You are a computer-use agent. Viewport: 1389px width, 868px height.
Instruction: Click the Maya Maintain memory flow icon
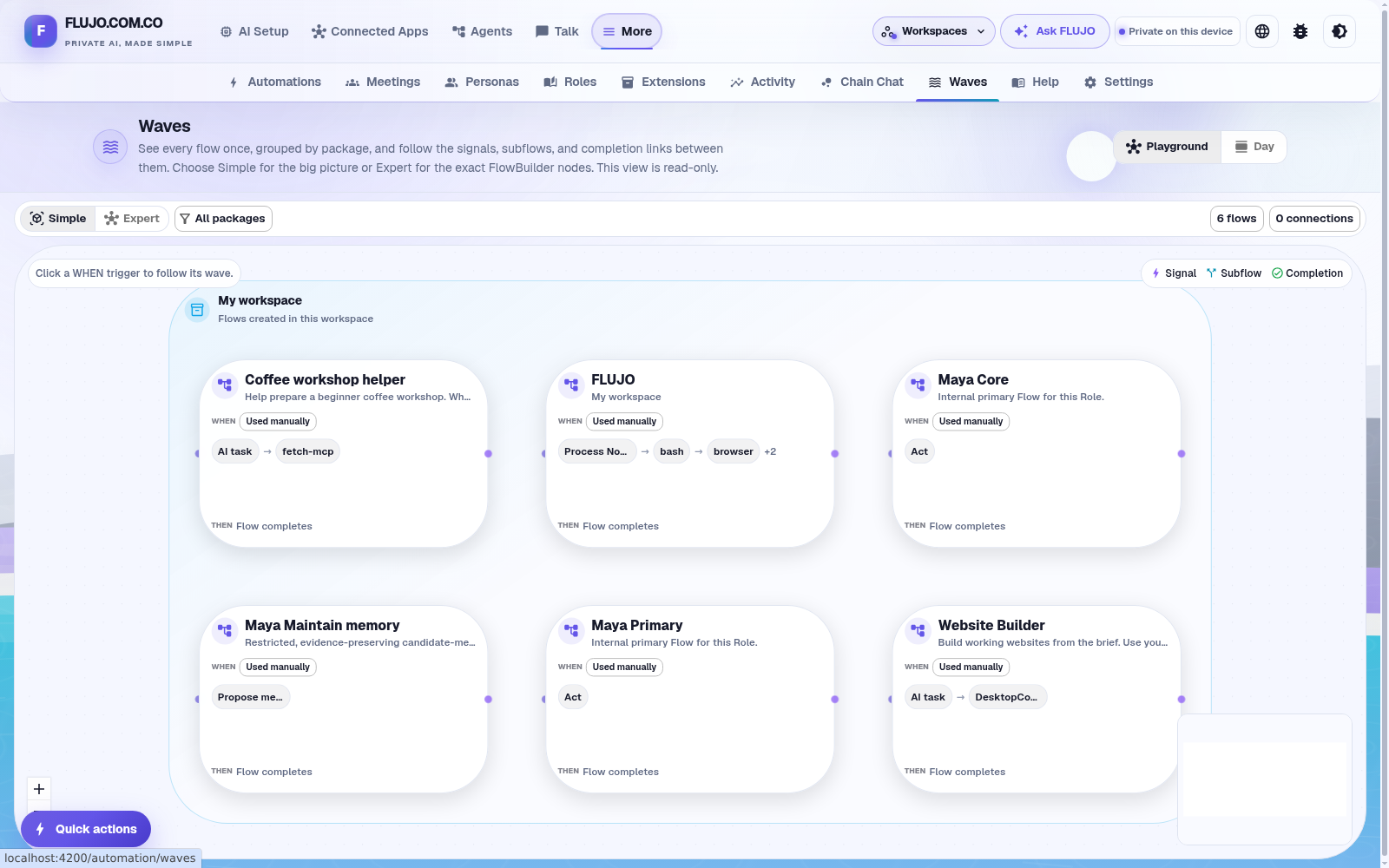(x=225, y=630)
